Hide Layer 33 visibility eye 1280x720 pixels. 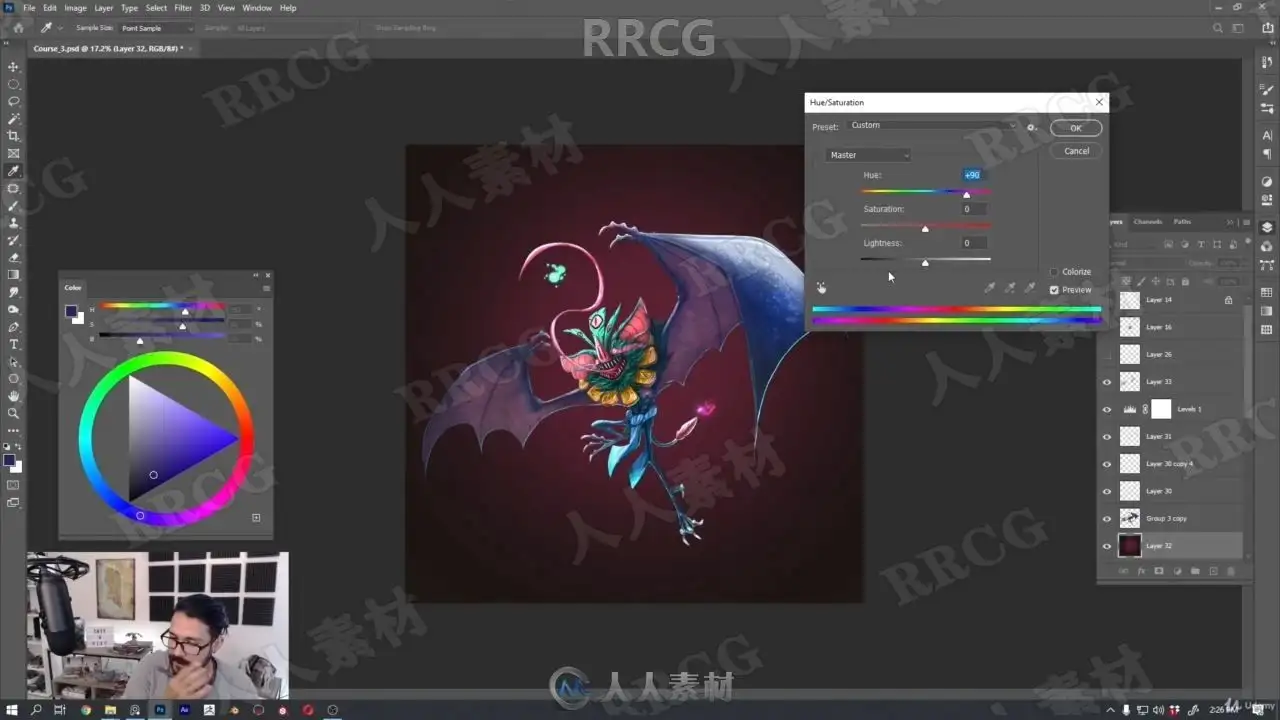tap(1106, 382)
